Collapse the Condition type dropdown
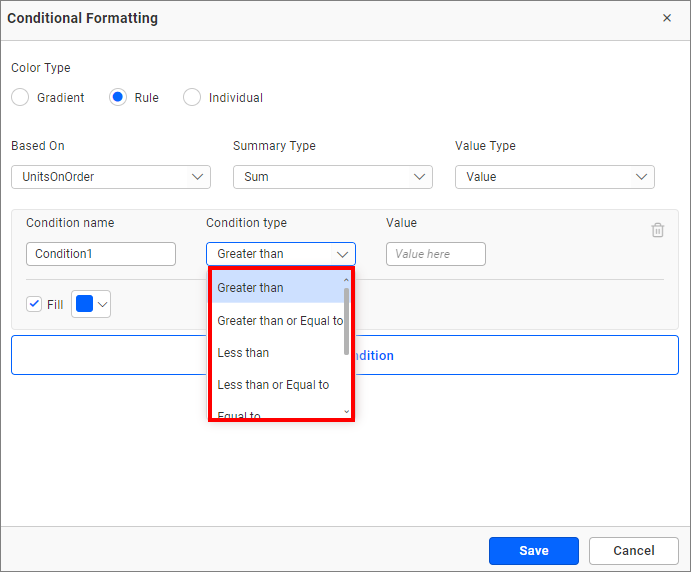Screen dimensions: 691x572 click(x=342, y=254)
